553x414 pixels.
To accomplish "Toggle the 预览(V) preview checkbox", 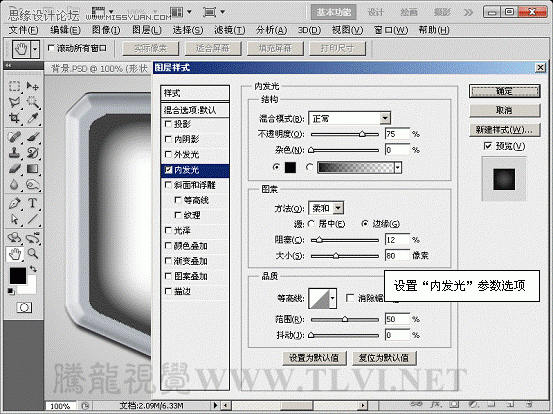I will (488, 146).
